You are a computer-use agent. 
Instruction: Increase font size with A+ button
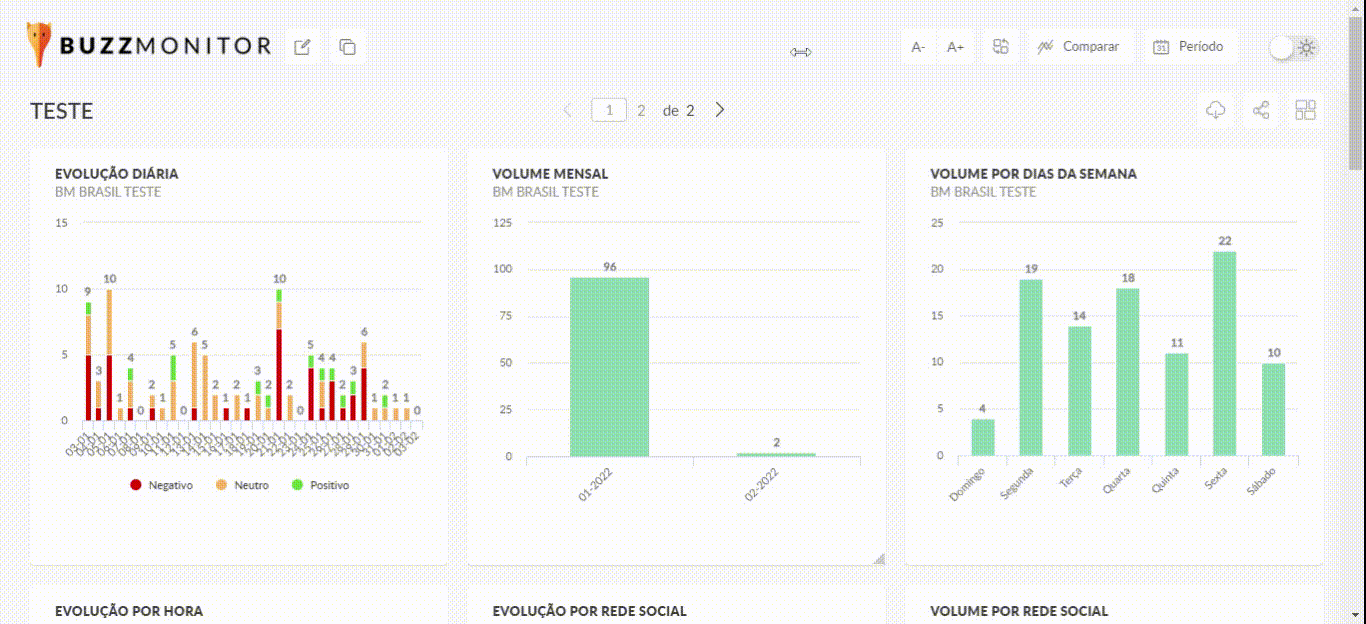click(x=955, y=47)
